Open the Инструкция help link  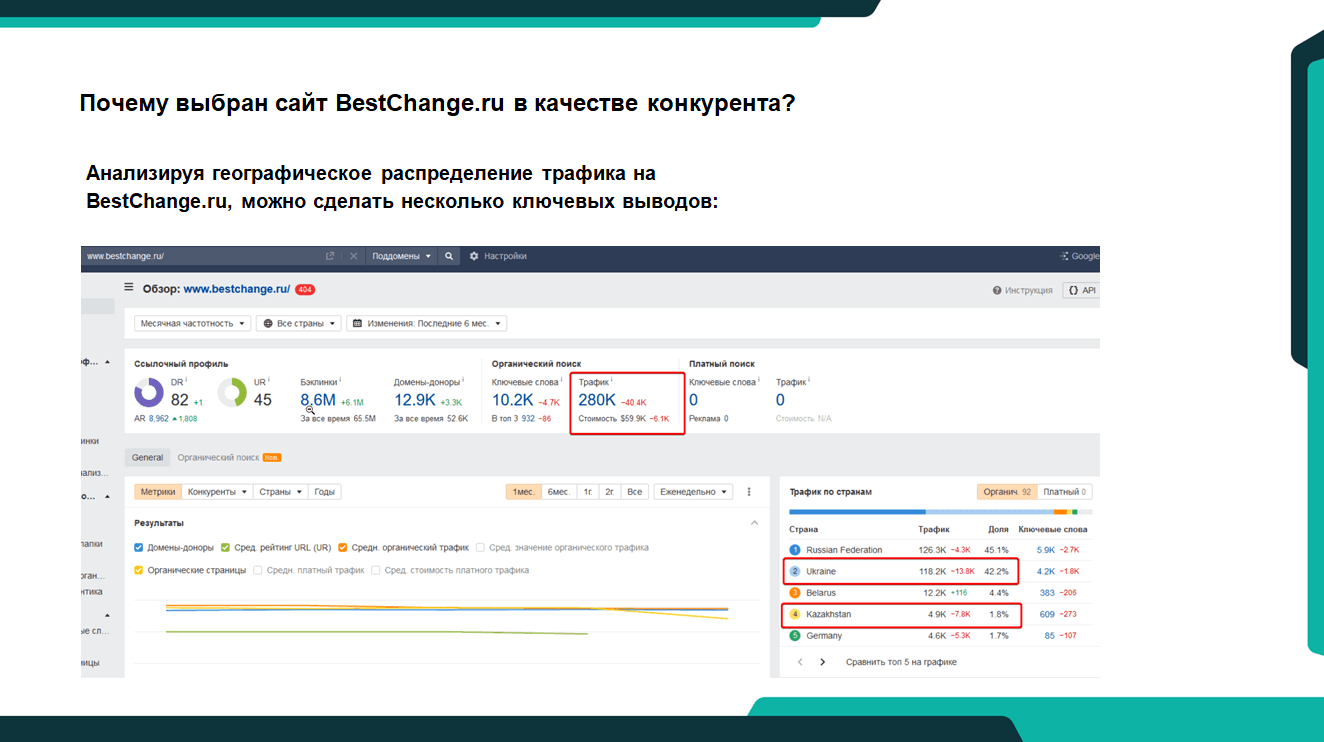coord(1022,290)
